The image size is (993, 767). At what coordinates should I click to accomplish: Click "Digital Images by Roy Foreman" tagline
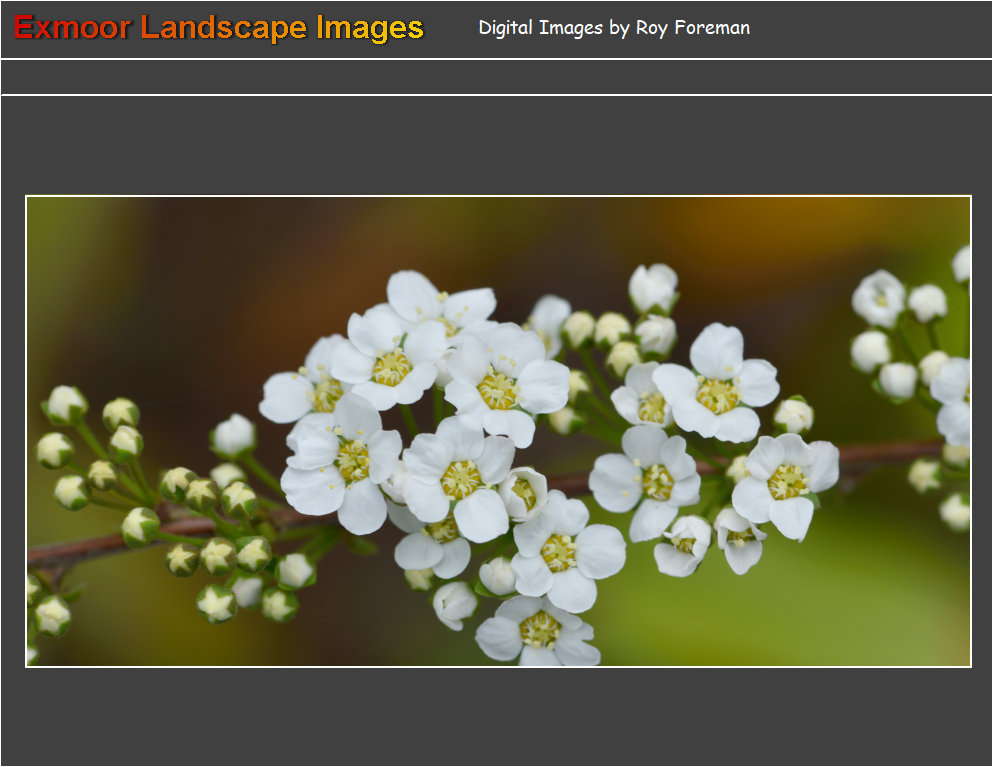(613, 28)
